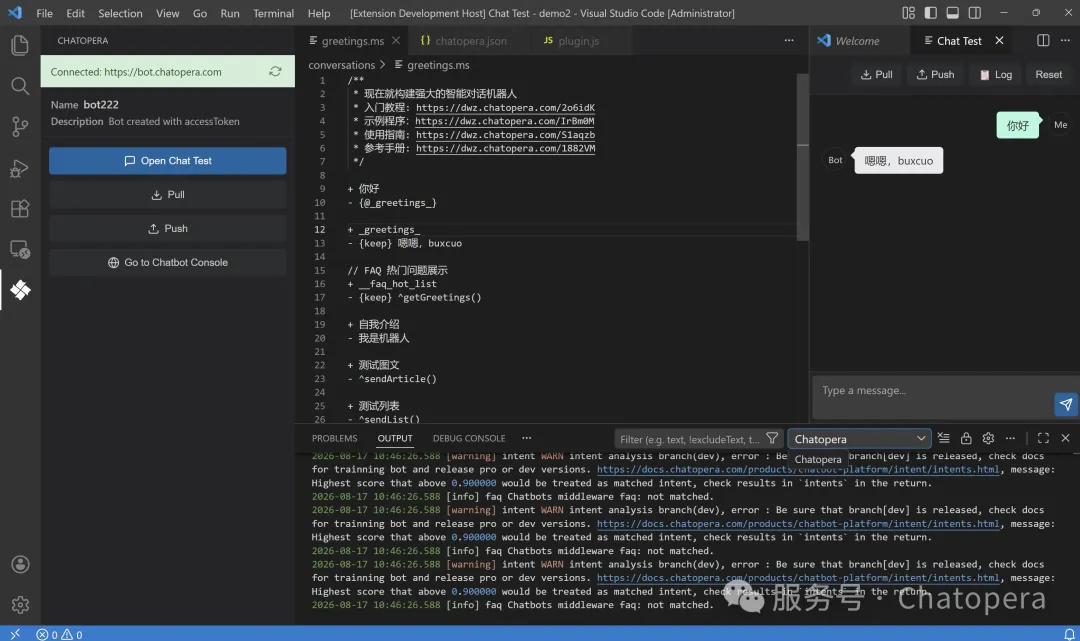The width and height of the screenshot is (1080, 641).
Task: Open the Chatopera output channel dropdown
Action: [x=860, y=439]
